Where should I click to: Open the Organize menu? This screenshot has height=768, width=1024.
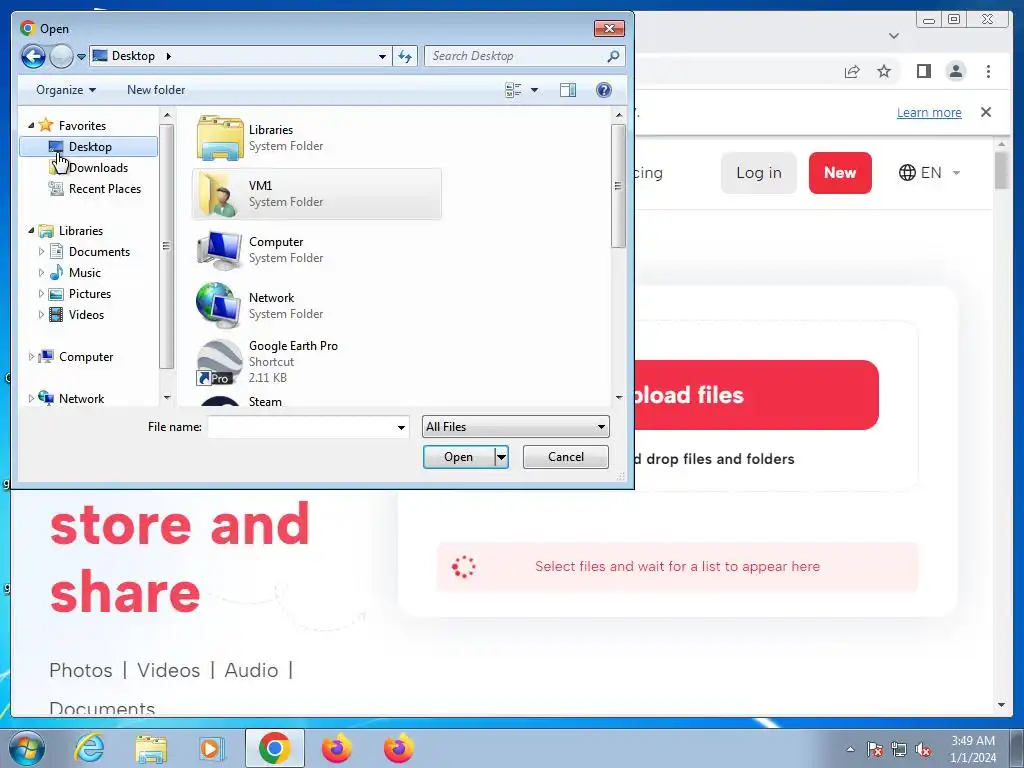[66, 89]
